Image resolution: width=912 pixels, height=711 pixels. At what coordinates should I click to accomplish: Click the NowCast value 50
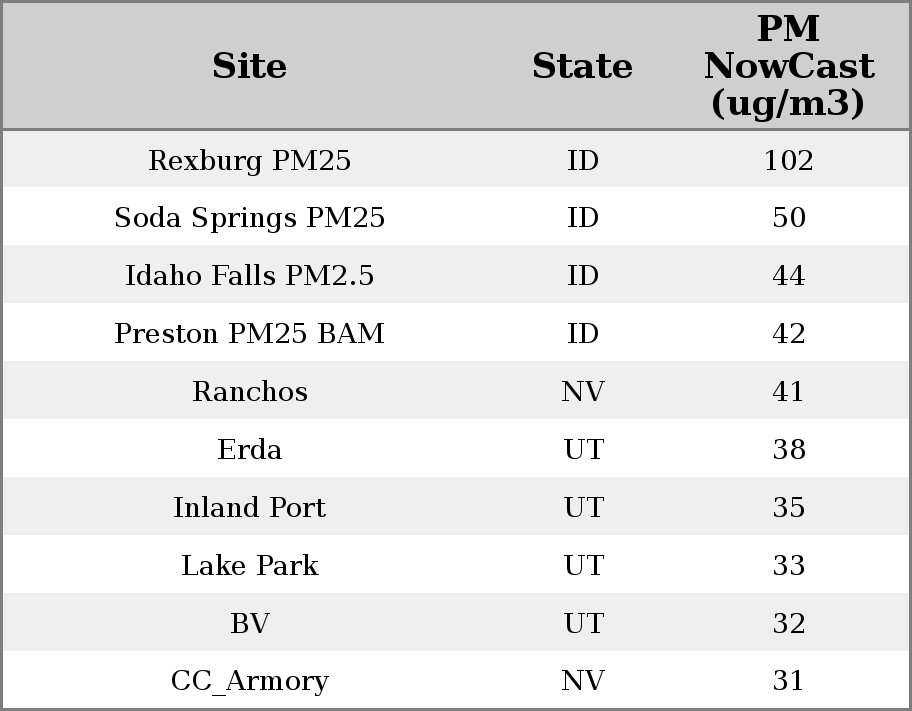788,218
